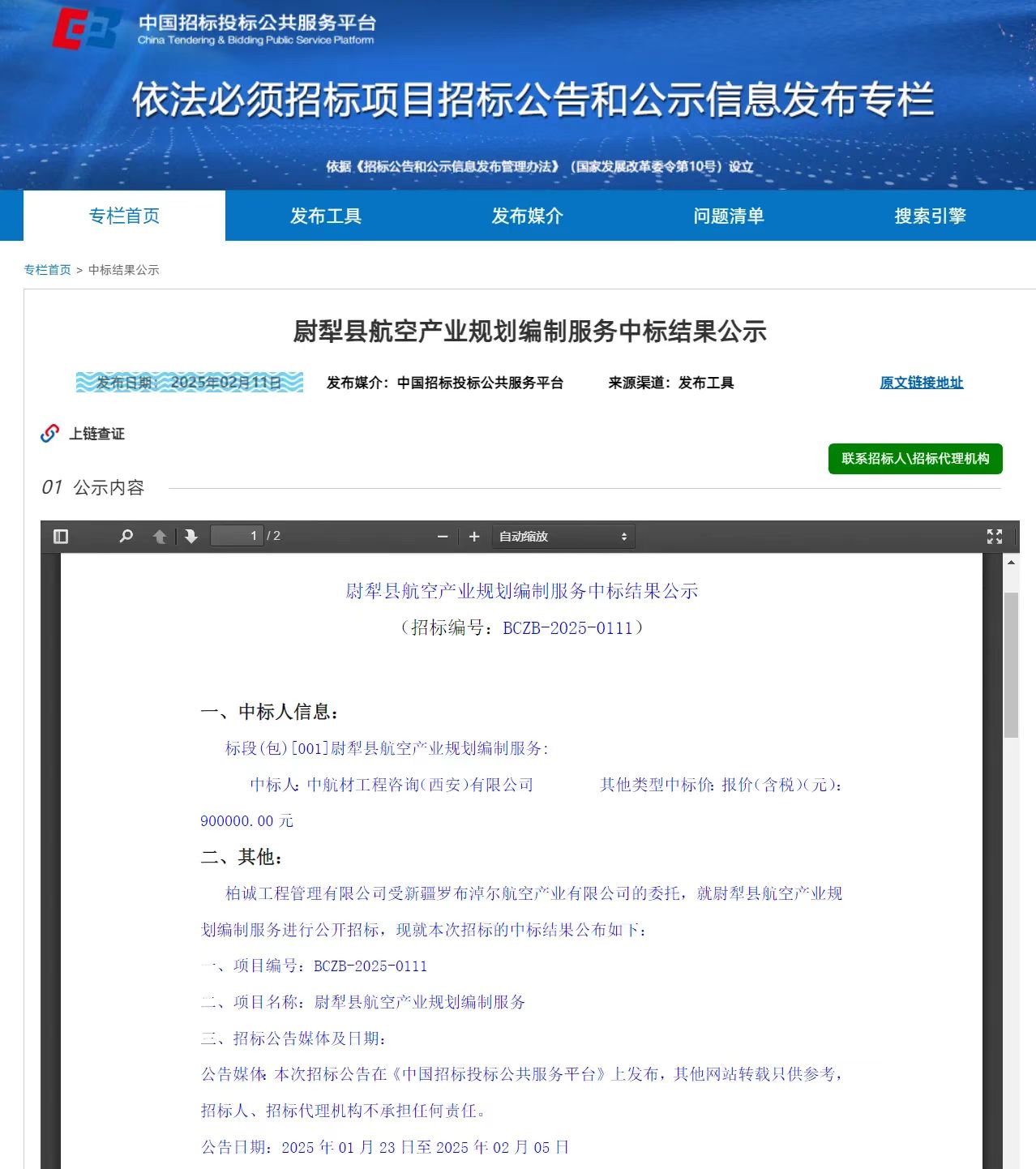This screenshot has height=1169, width=1036.
Task: Click the 上链查证 chain link icon
Action: click(x=50, y=434)
